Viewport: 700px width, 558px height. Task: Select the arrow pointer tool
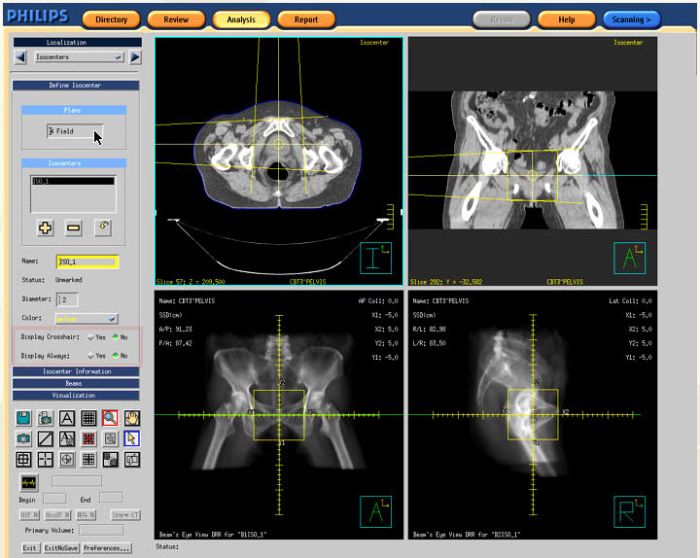[x=132, y=438]
